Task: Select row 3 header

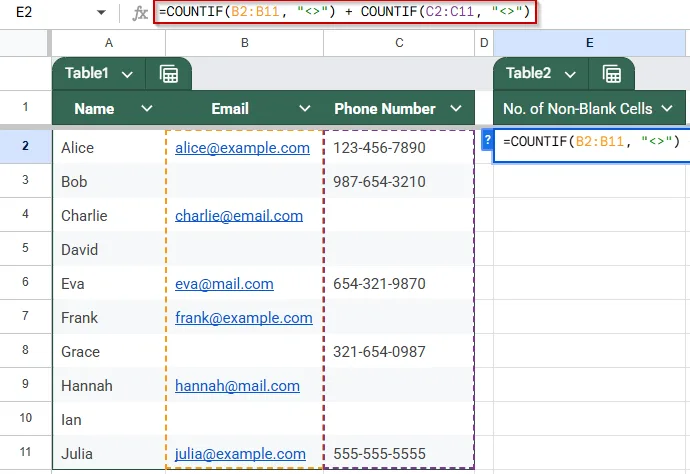Action: click(26, 180)
